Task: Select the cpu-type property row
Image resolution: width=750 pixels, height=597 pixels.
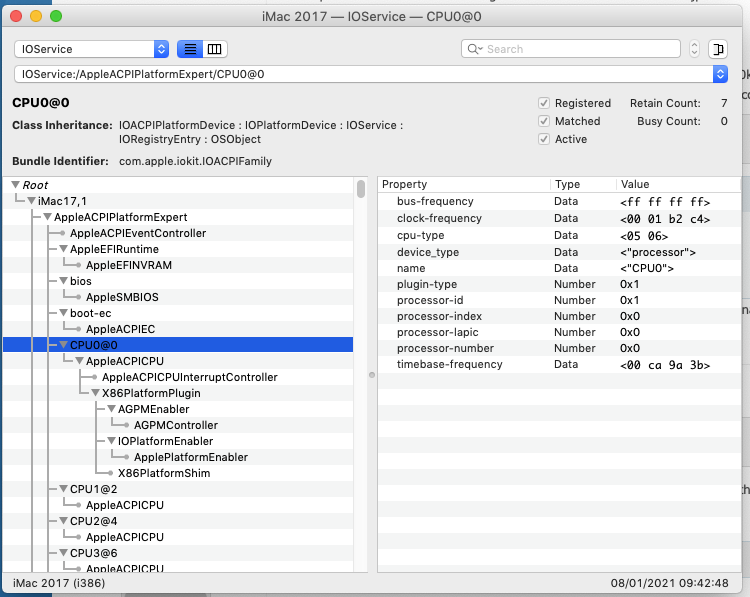Action: pos(559,235)
